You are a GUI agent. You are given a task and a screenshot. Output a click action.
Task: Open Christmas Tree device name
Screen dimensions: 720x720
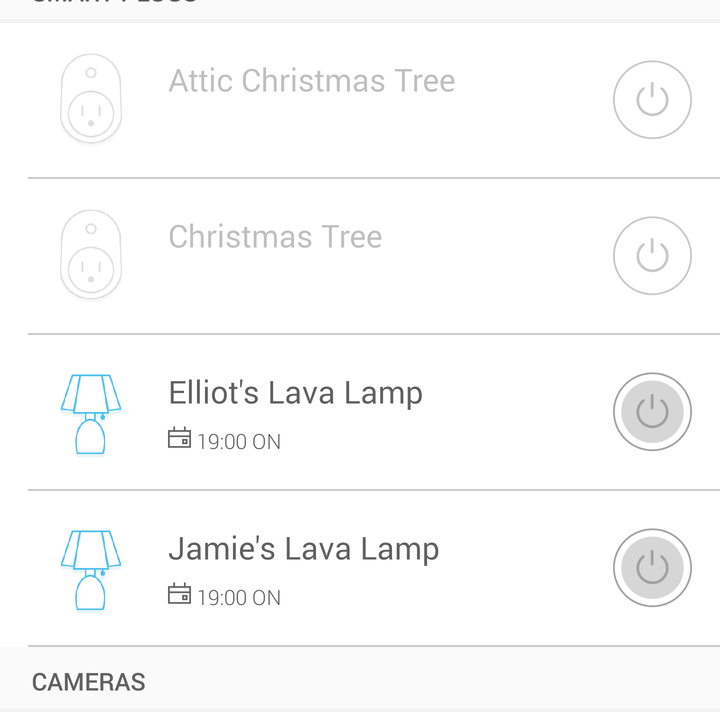[276, 237]
